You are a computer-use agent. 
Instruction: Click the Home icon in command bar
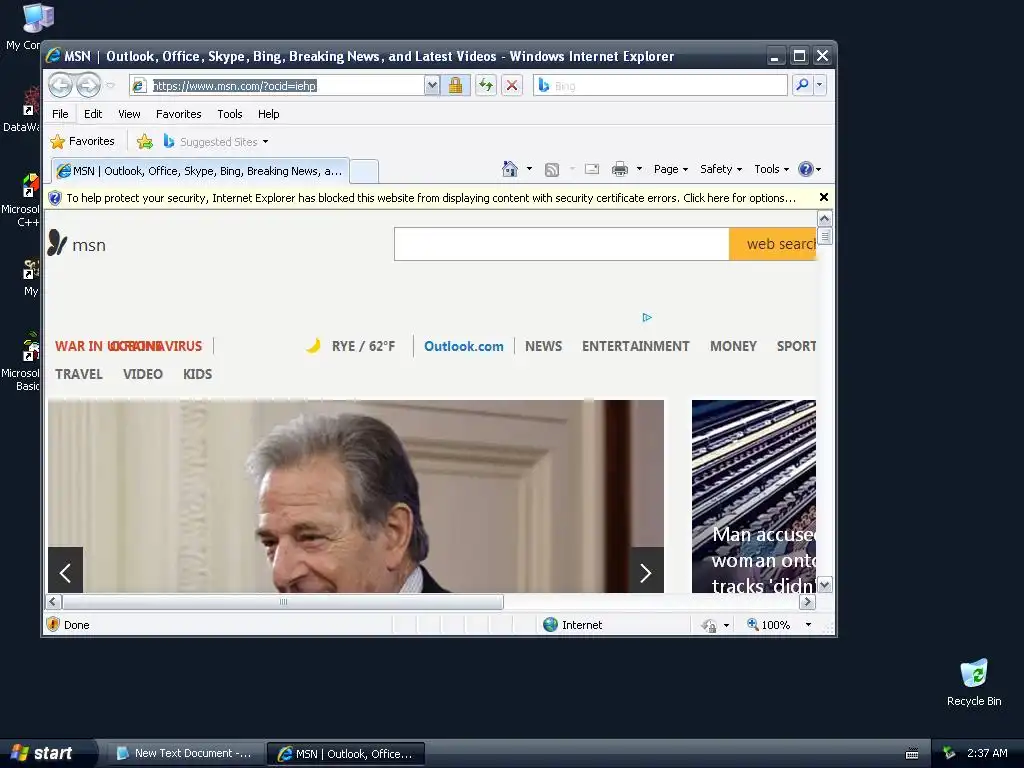point(509,169)
